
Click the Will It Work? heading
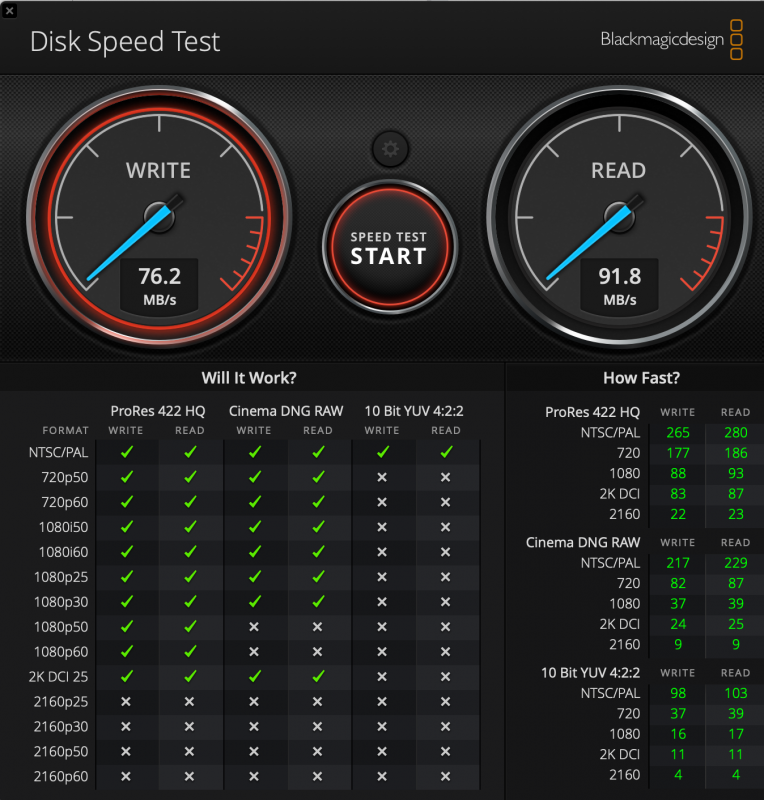click(249, 378)
